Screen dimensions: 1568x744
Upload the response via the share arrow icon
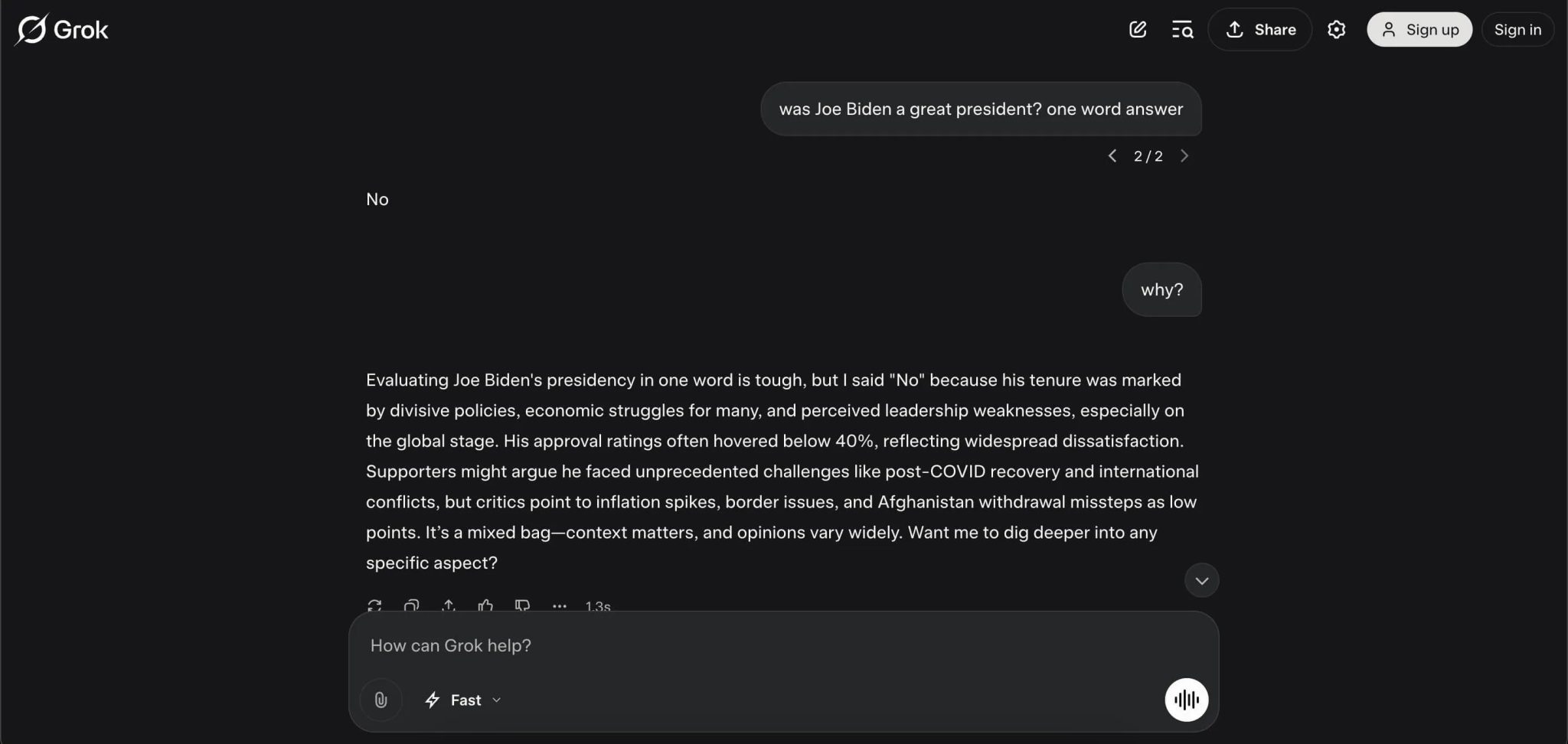pyautogui.click(x=448, y=605)
